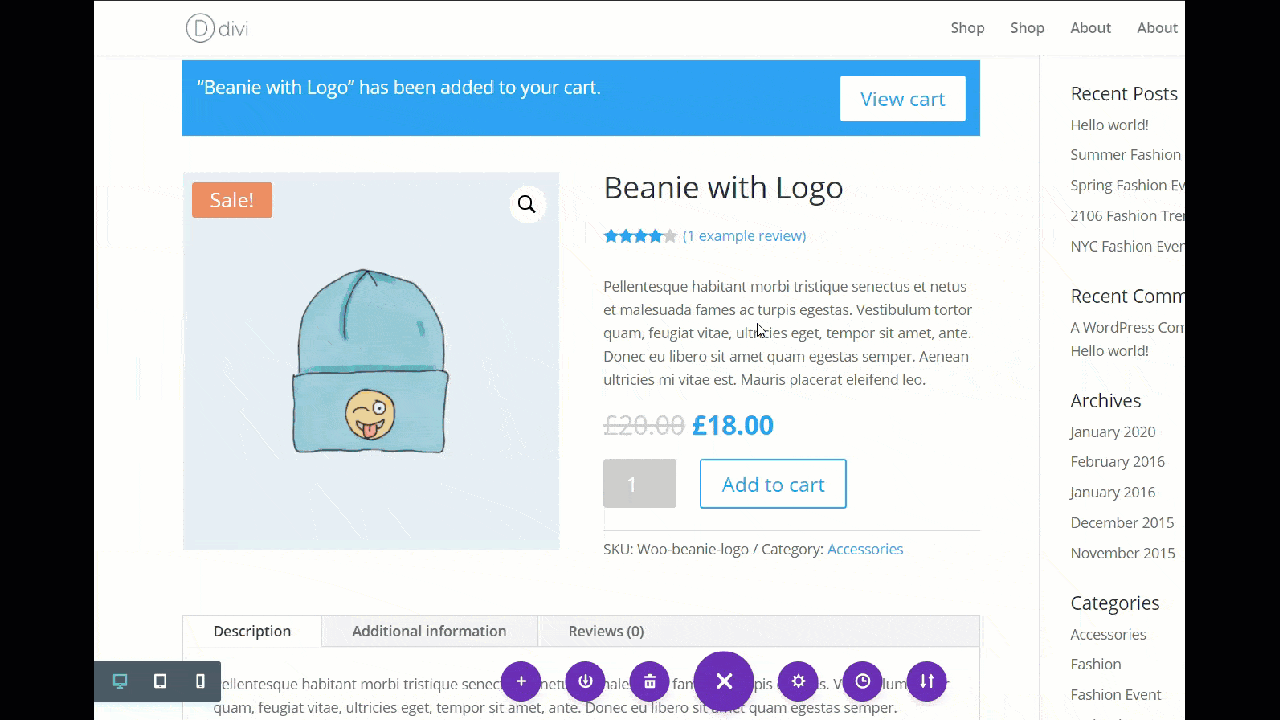Screen dimensions: 1280x720
Task: Close the Divi builder menu with X
Action: click(724, 681)
